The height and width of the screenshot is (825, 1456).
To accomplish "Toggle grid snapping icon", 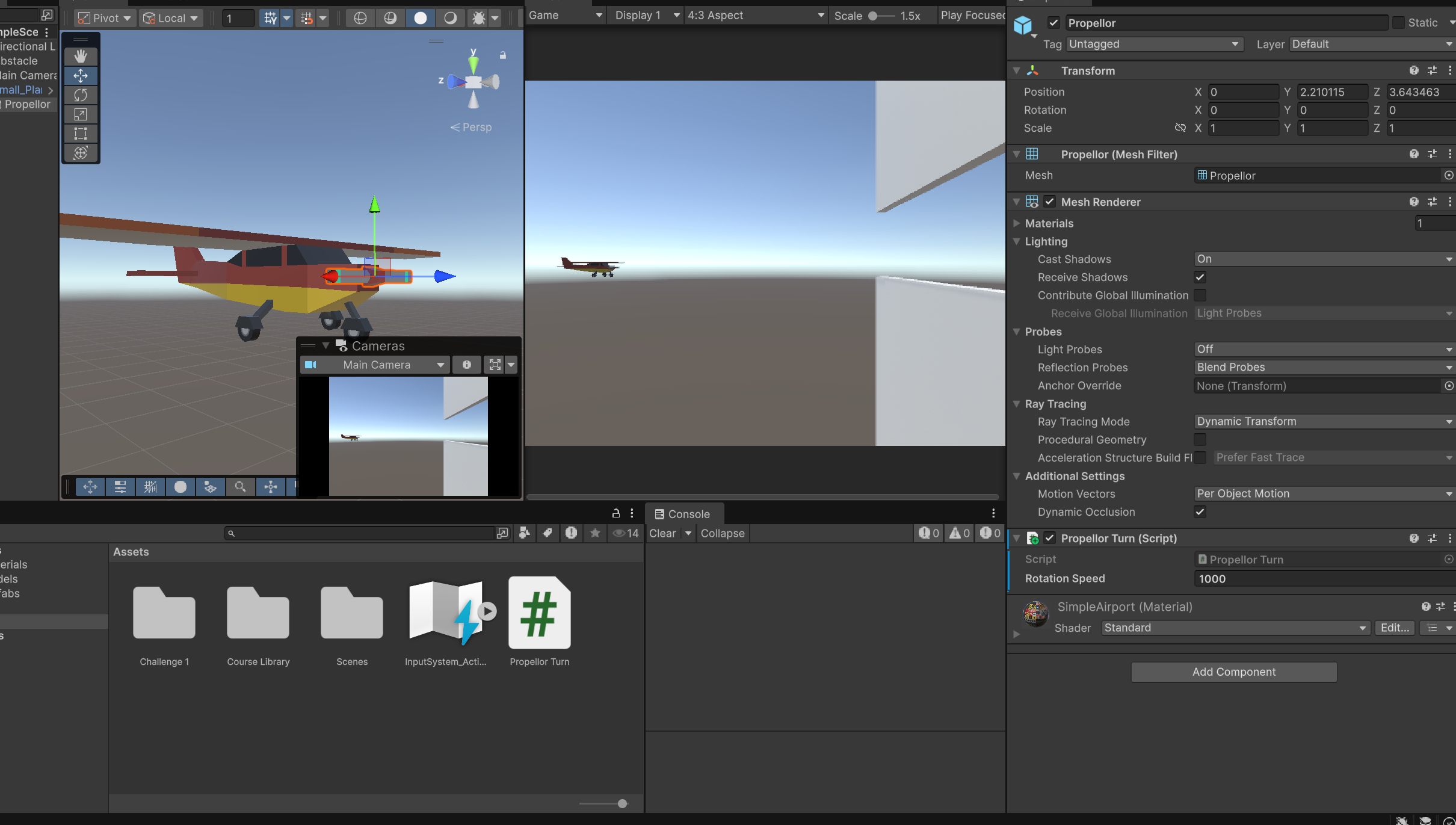I will pyautogui.click(x=307, y=19).
